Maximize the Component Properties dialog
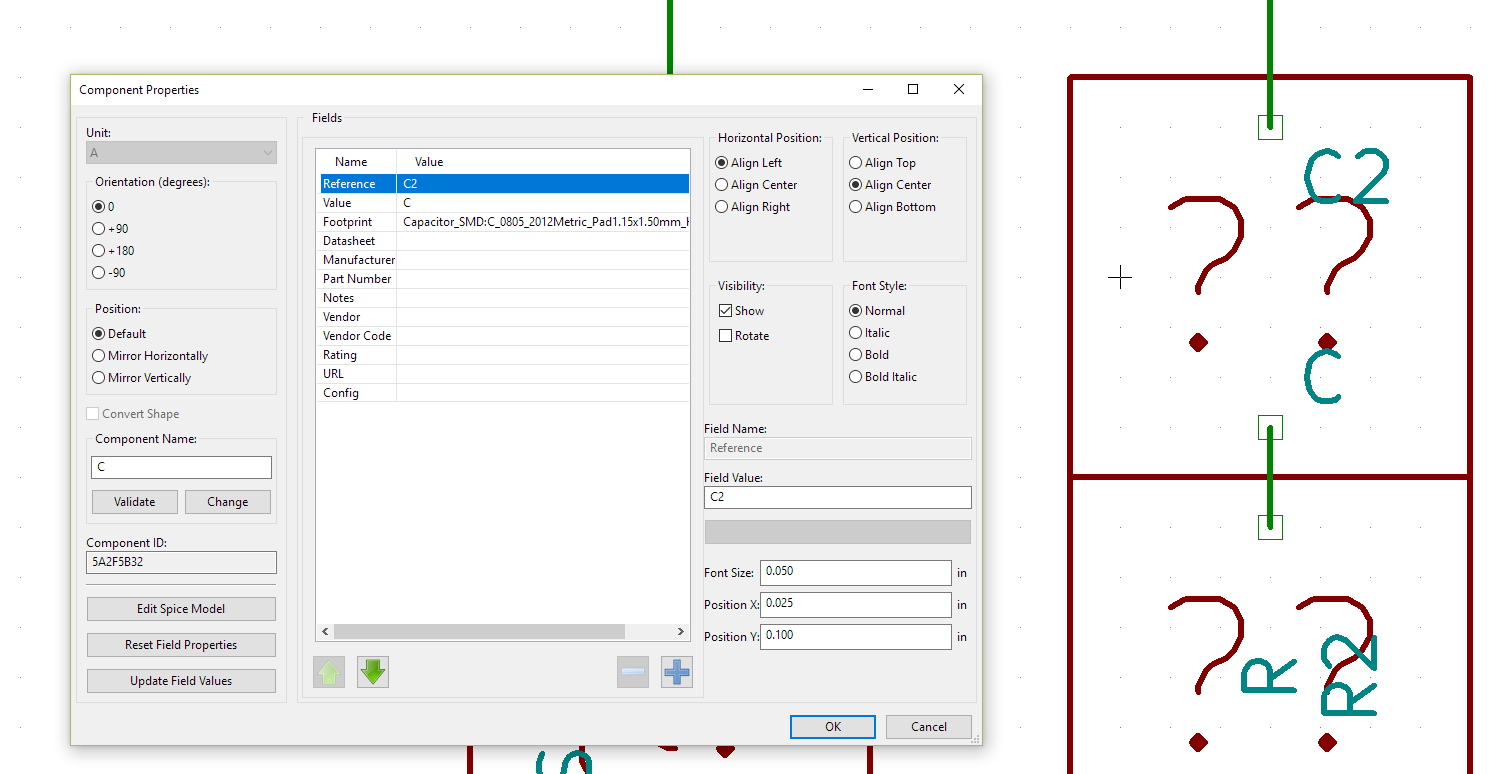1502x774 pixels. point(912,89)
